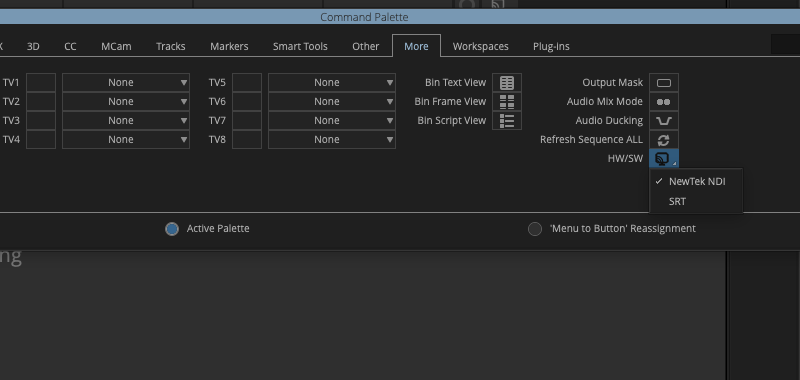Click the Audio Mix Mode icon
The height and width of the screenshot is (380, 800).
pyautogui.click(x=664, y=102)
